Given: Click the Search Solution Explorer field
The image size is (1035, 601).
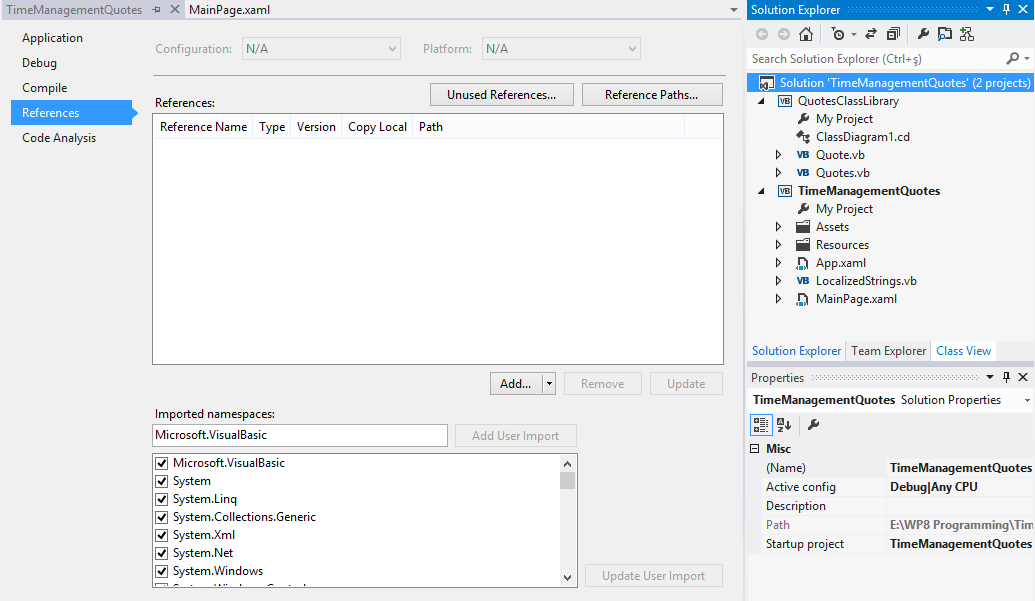Looking at the screenshot, I should (877, 59).
